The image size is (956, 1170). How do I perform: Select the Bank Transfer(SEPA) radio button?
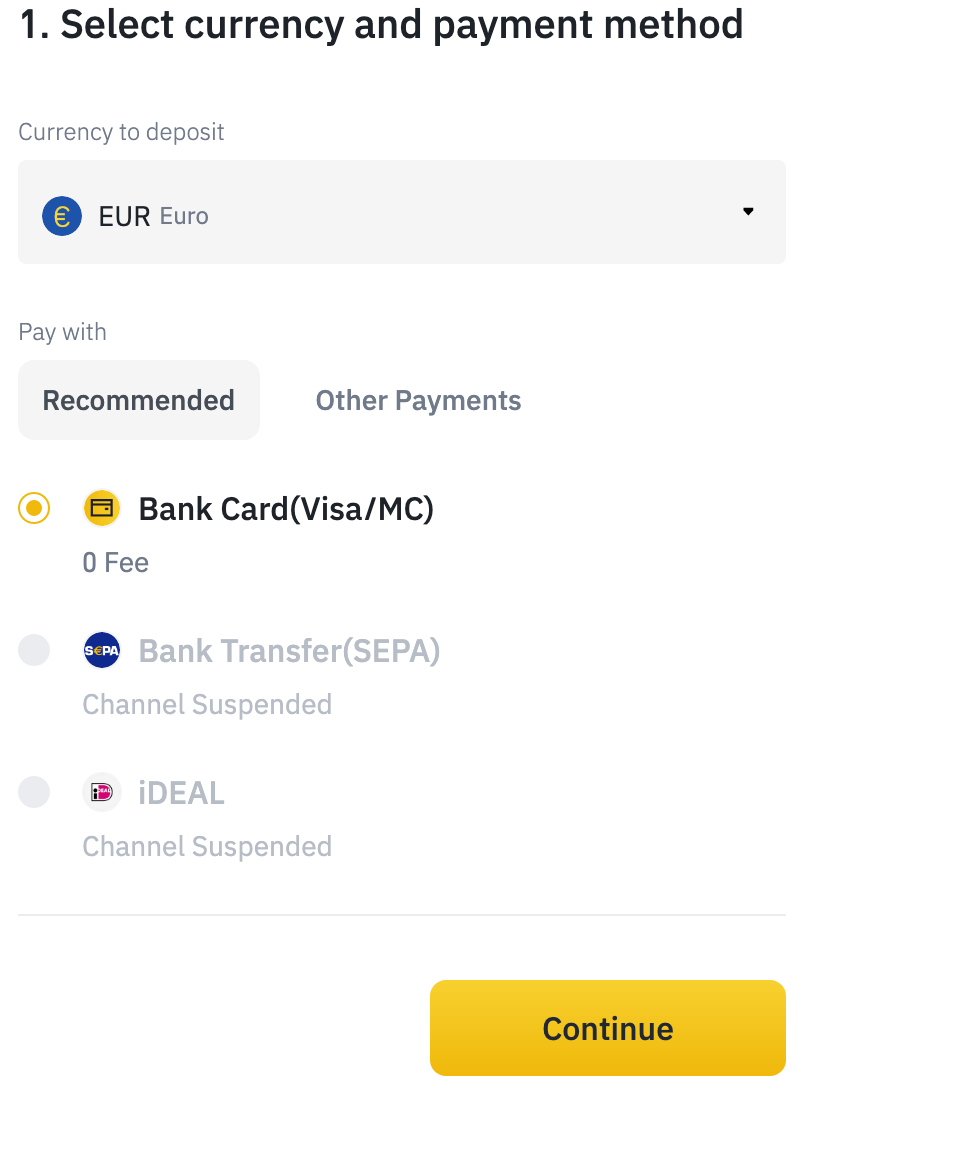[x=34, y=651]
